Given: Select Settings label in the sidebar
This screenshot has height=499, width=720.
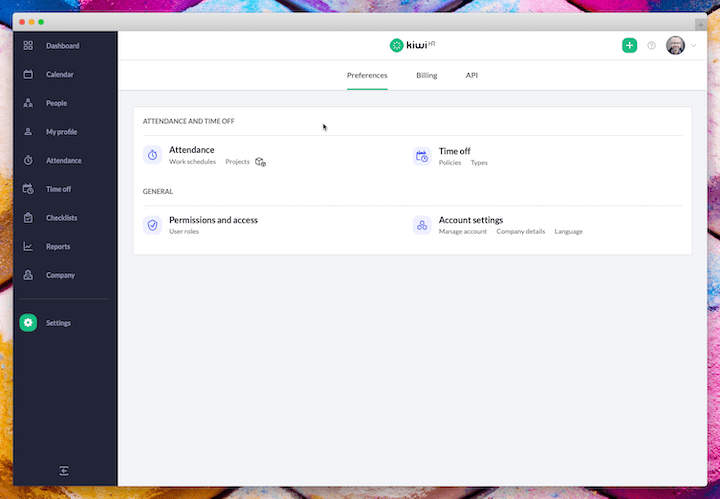Looking at the screenshot, I should point(58,323).
